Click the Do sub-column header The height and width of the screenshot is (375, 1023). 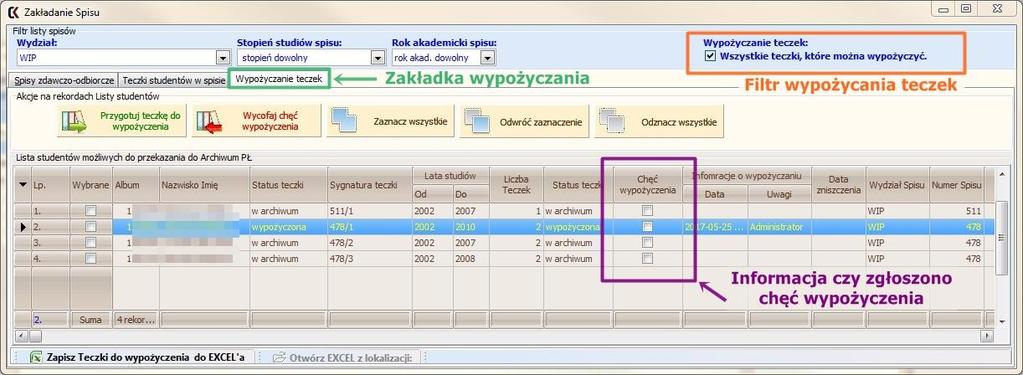click(x=470, y=194)
